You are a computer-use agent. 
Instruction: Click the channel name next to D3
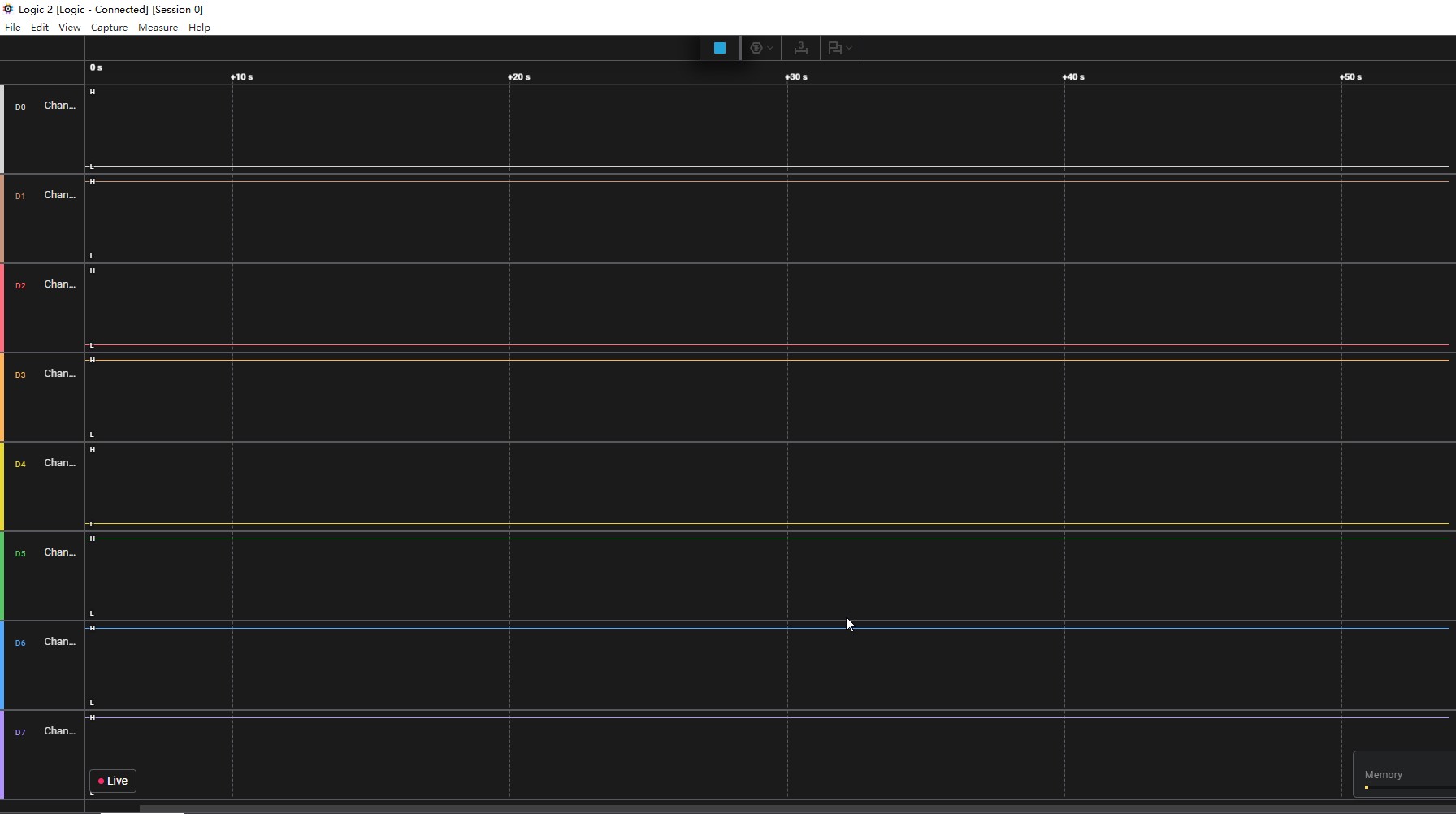pos(59,374)
